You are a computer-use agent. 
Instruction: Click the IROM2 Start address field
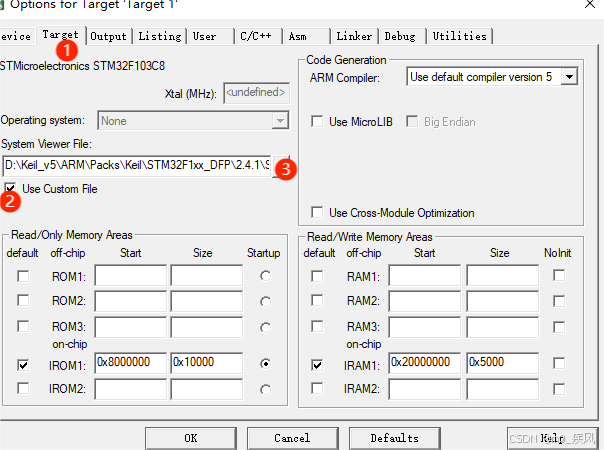131,389
